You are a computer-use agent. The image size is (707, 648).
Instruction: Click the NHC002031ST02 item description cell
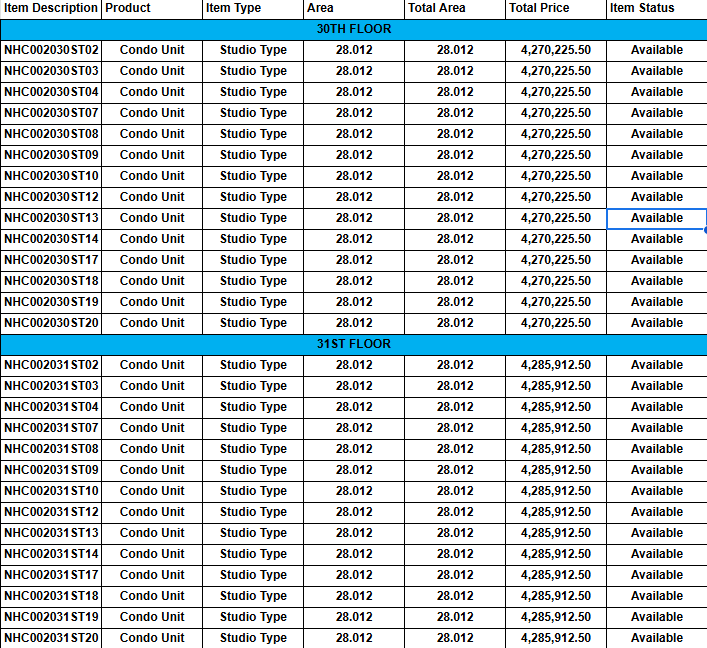pos(51,365)
